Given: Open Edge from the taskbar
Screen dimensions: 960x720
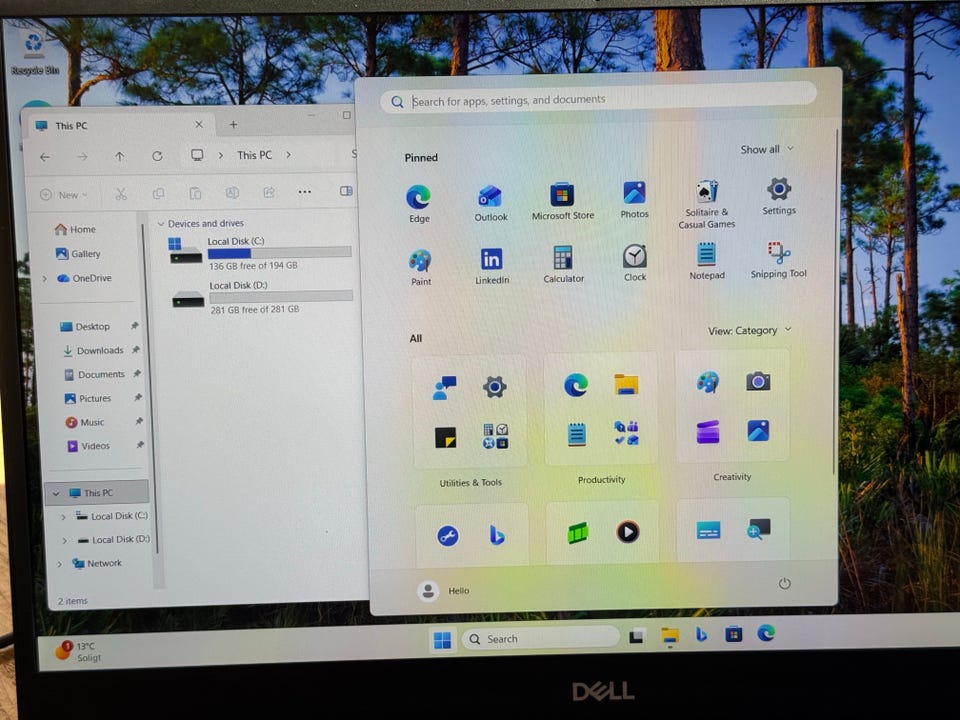Looking at the screenshot, I should click(x=766, y=633).
